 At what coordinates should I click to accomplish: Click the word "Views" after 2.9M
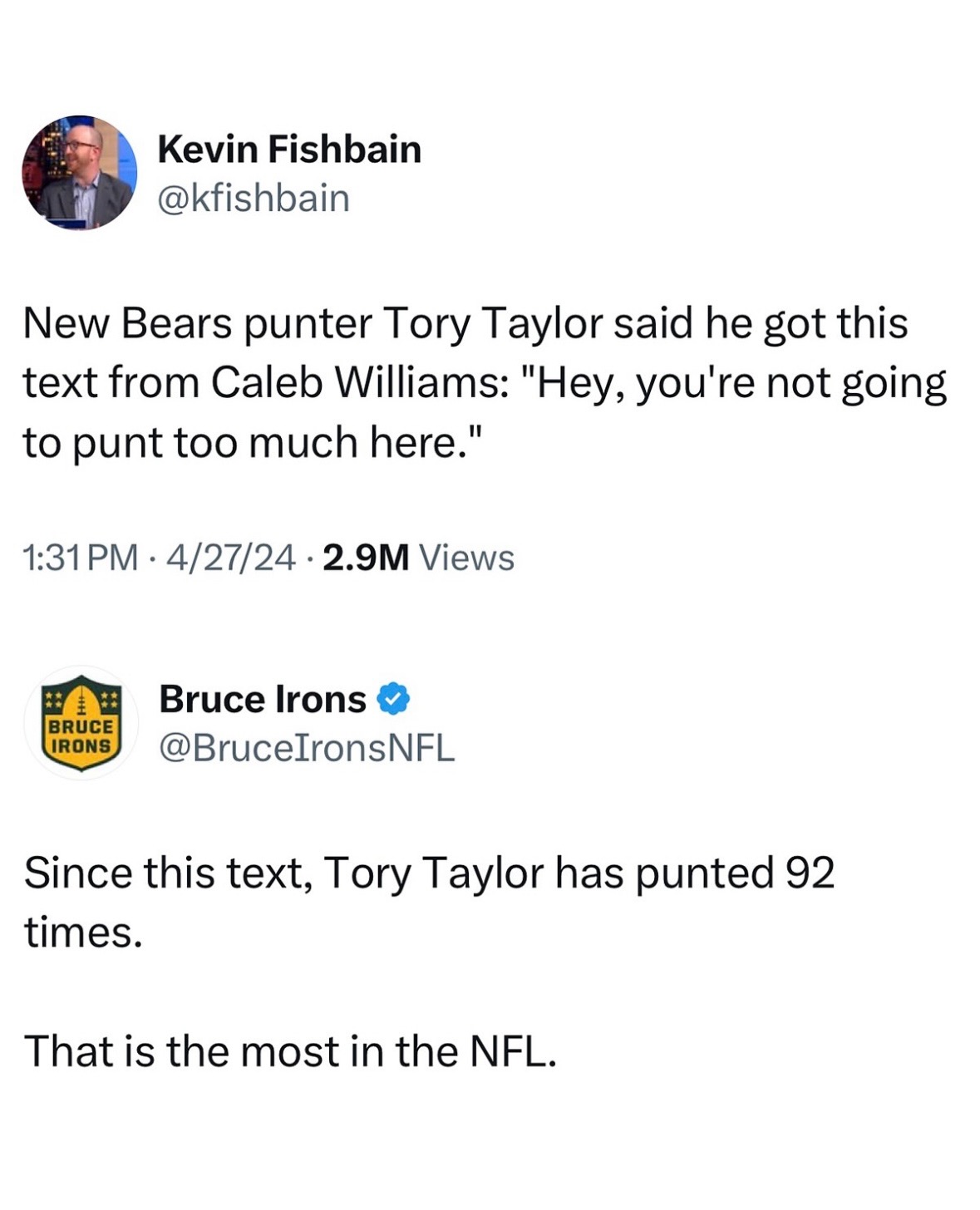coord(466,558)
